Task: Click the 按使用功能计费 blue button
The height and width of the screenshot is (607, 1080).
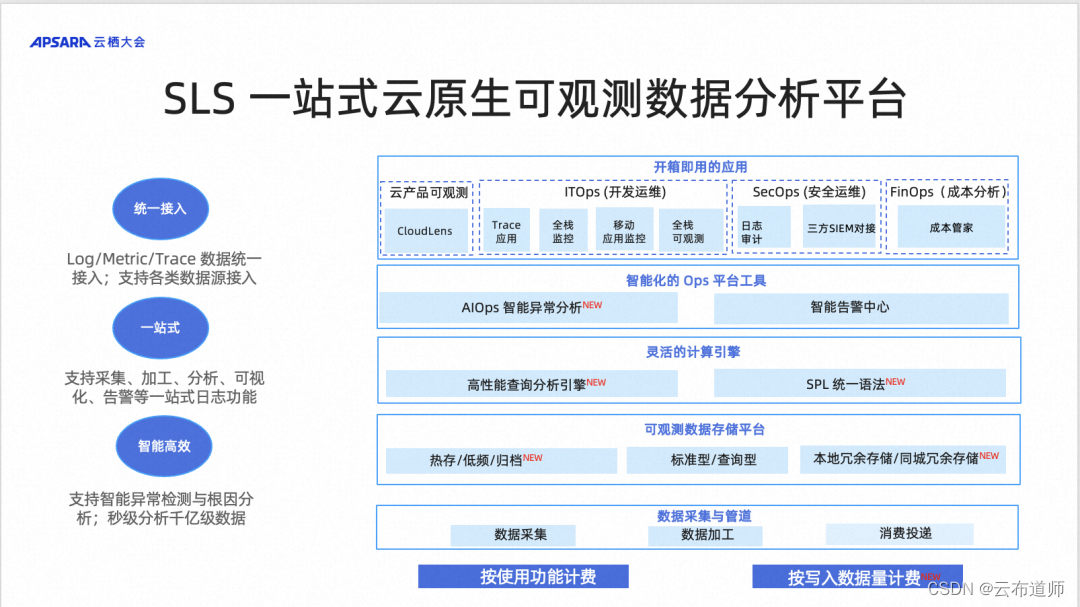Action: click(x=523, y=577)
